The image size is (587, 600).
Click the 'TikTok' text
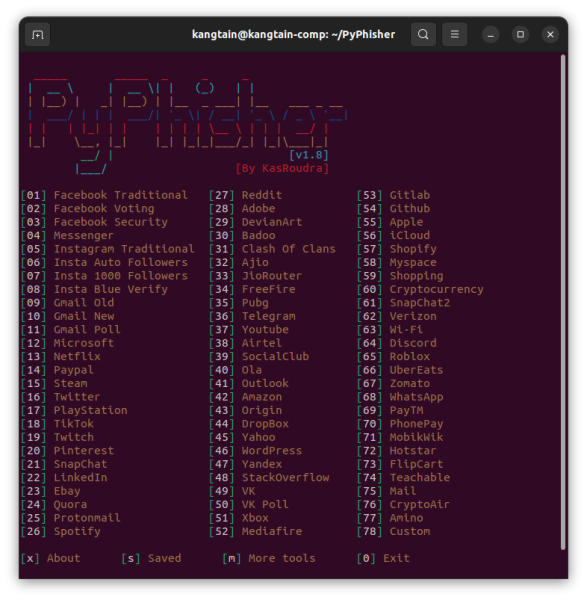[73, 424]
